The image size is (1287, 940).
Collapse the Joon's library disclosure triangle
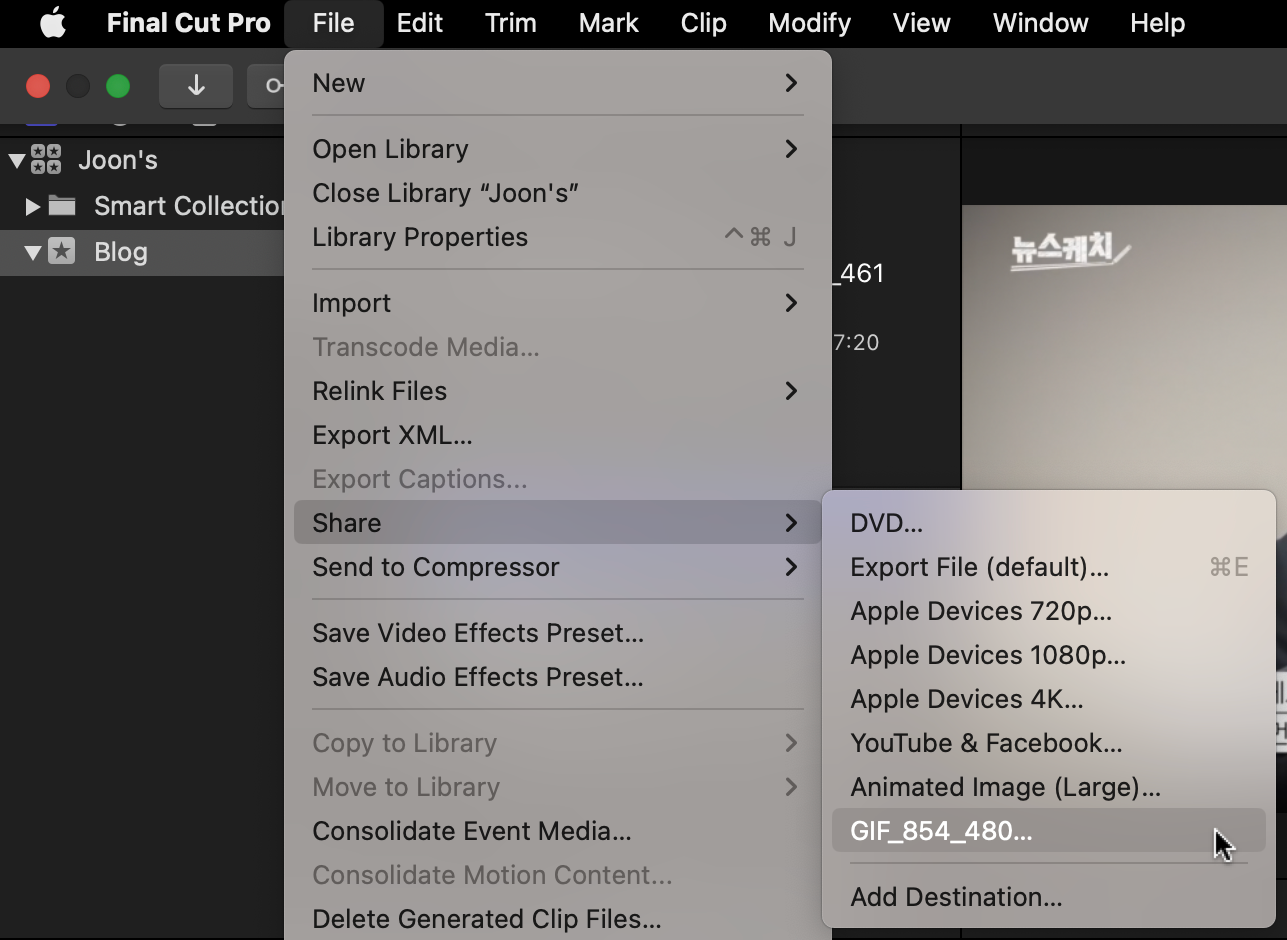16,160
